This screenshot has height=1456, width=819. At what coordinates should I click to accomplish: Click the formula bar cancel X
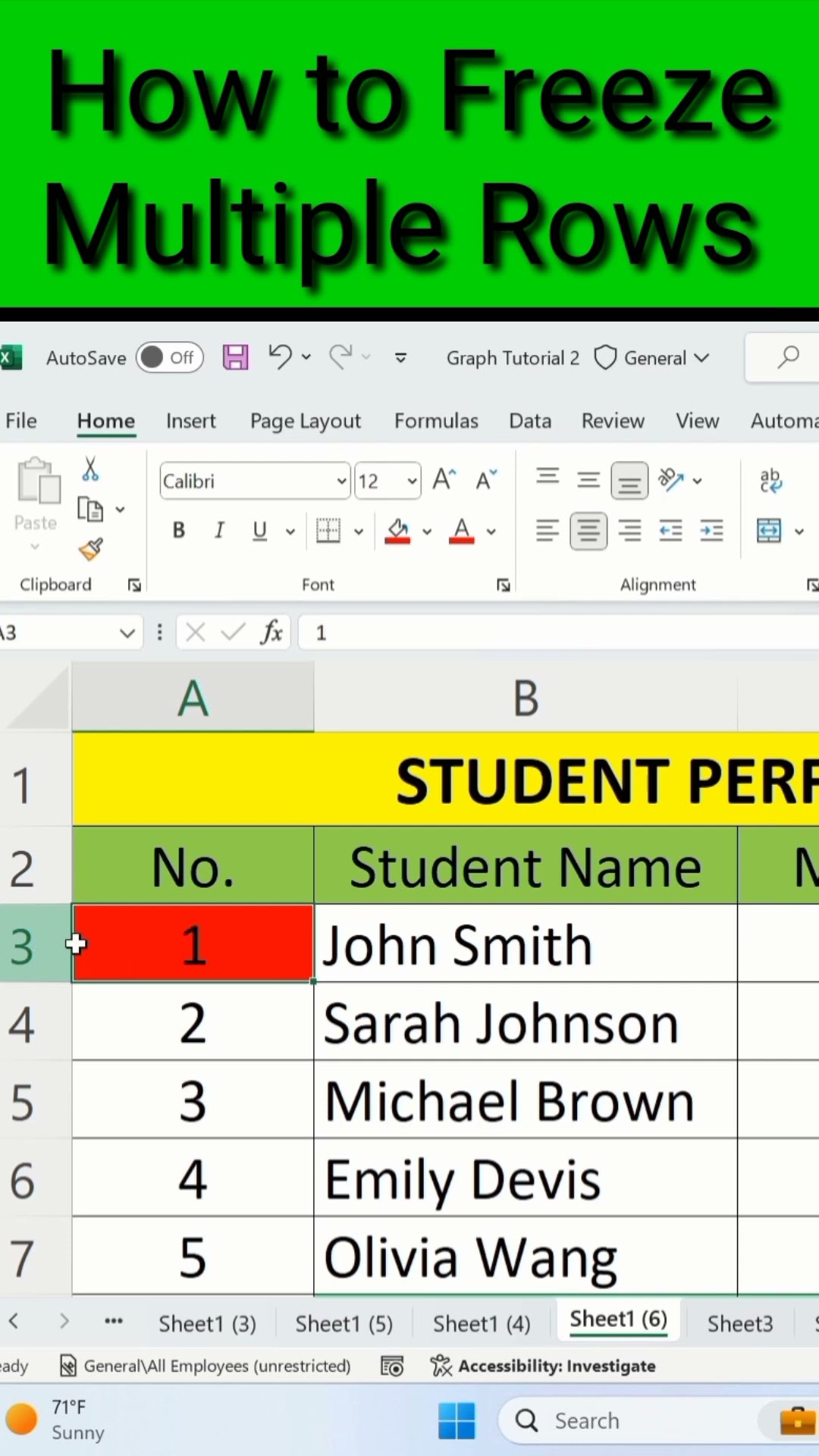[196, 632]
